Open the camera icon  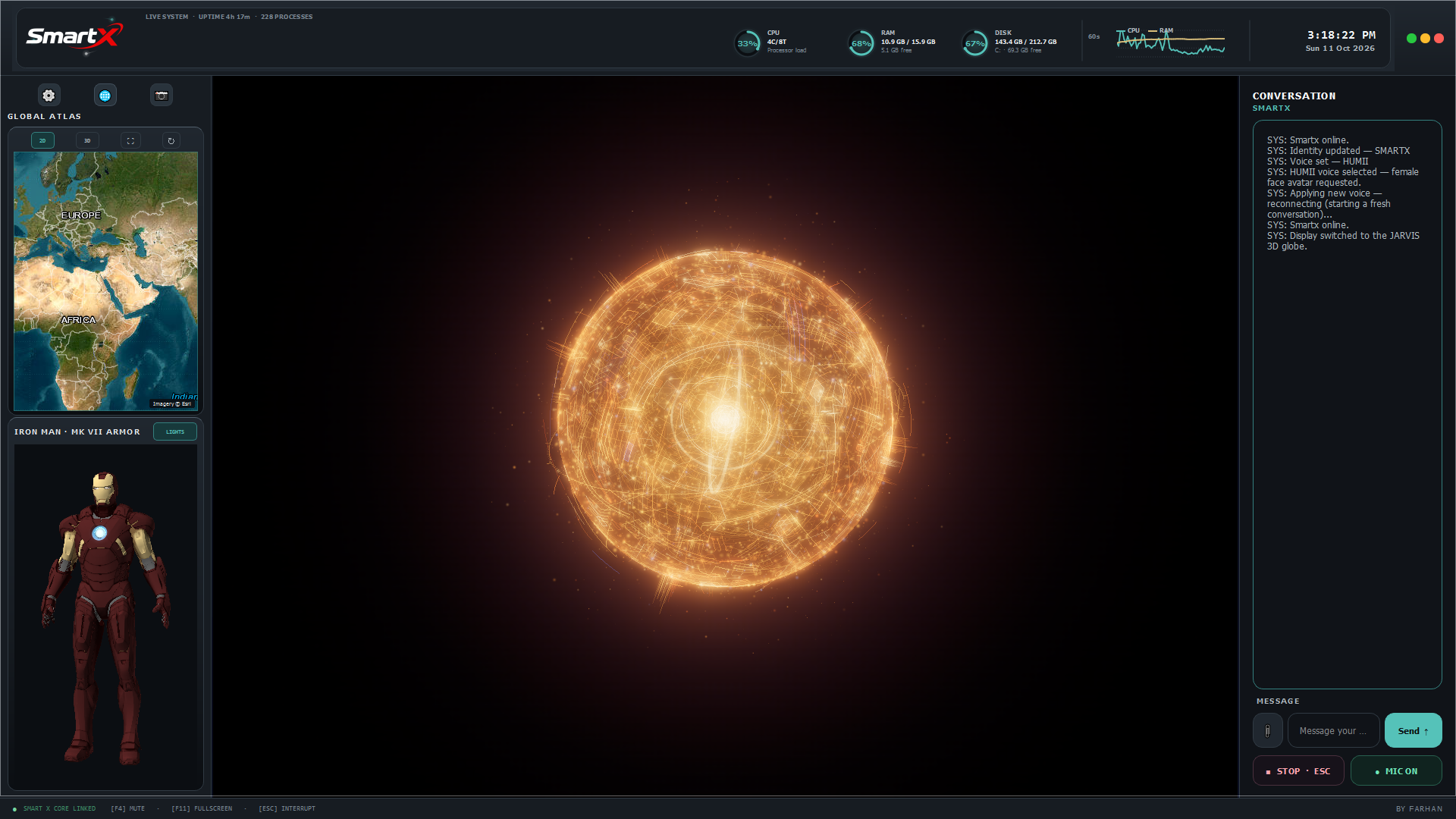pos(161,96)
